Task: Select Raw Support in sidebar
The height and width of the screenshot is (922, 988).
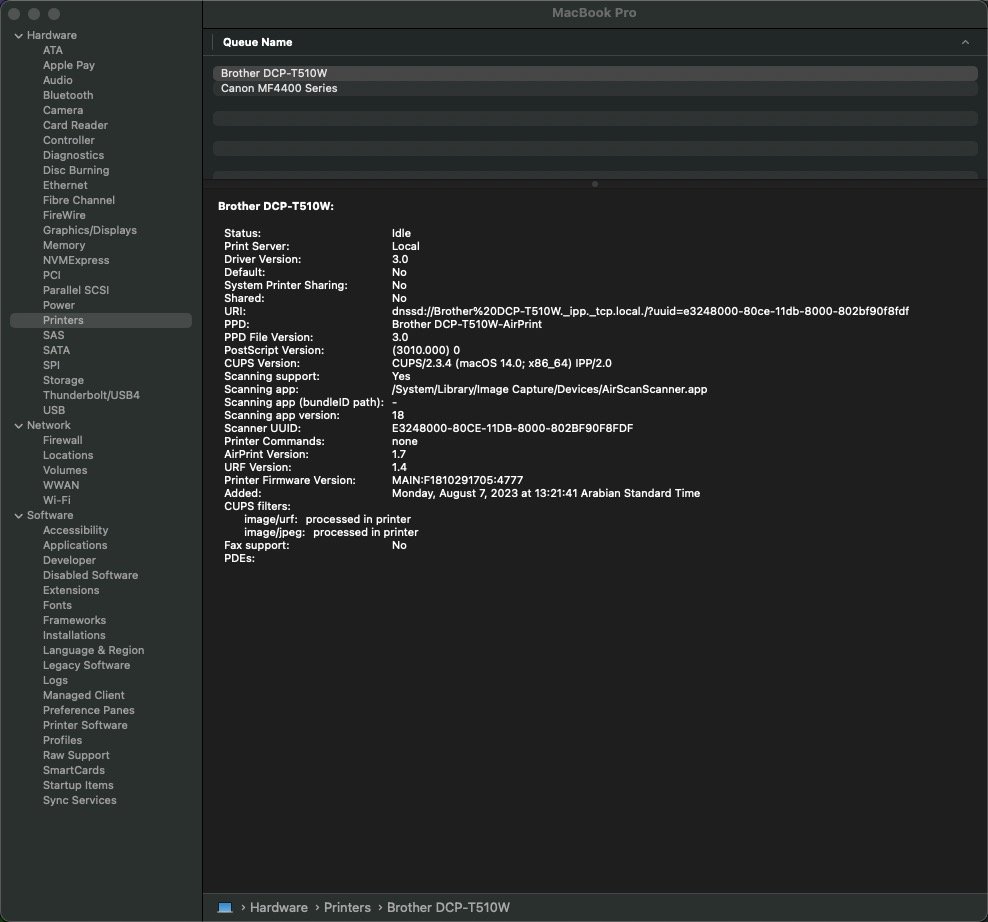Action: pyautogui.click(x=76, y=756)
